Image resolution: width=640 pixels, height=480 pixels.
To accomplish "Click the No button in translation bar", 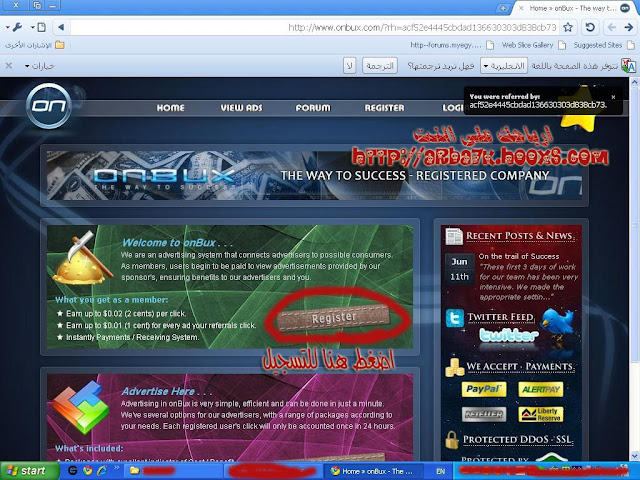I will tap(349, 66).
